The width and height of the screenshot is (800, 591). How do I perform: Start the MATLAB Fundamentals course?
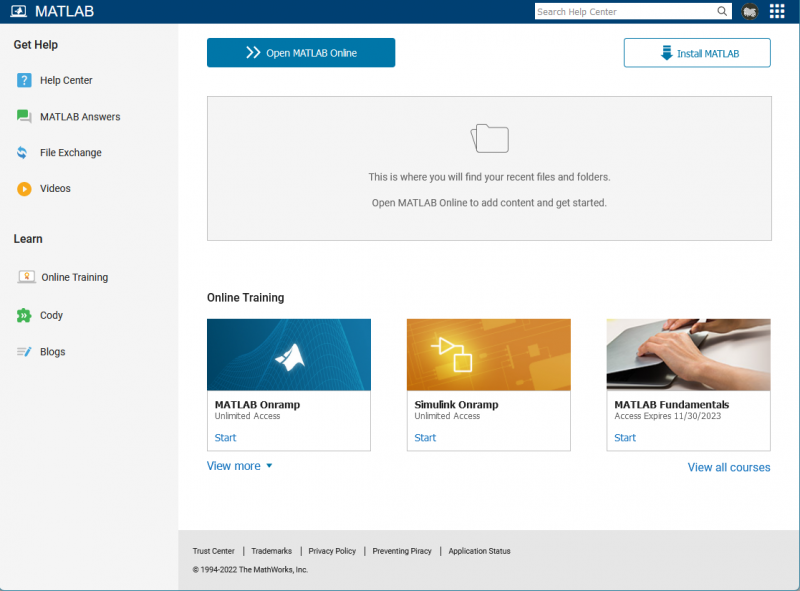[x=625, y=437]
